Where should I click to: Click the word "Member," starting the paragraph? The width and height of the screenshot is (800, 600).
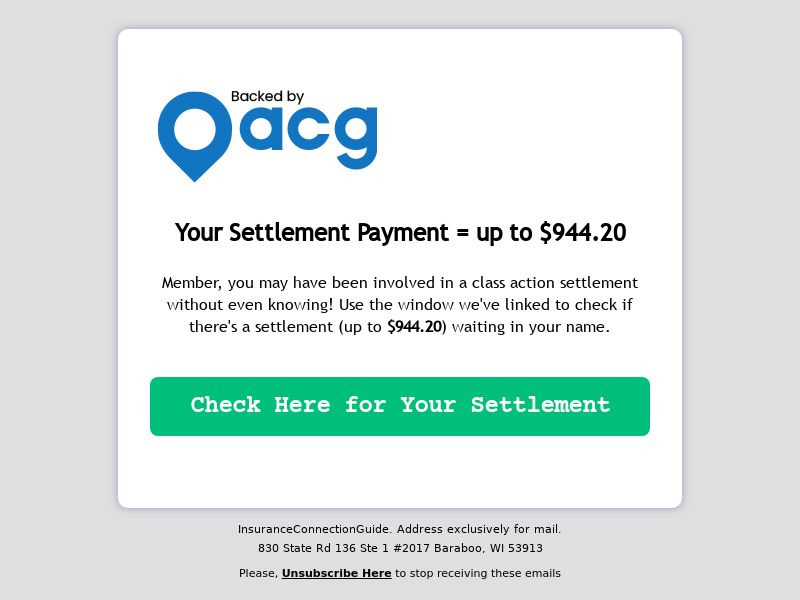pyautogui.click(x=192, y=283)
